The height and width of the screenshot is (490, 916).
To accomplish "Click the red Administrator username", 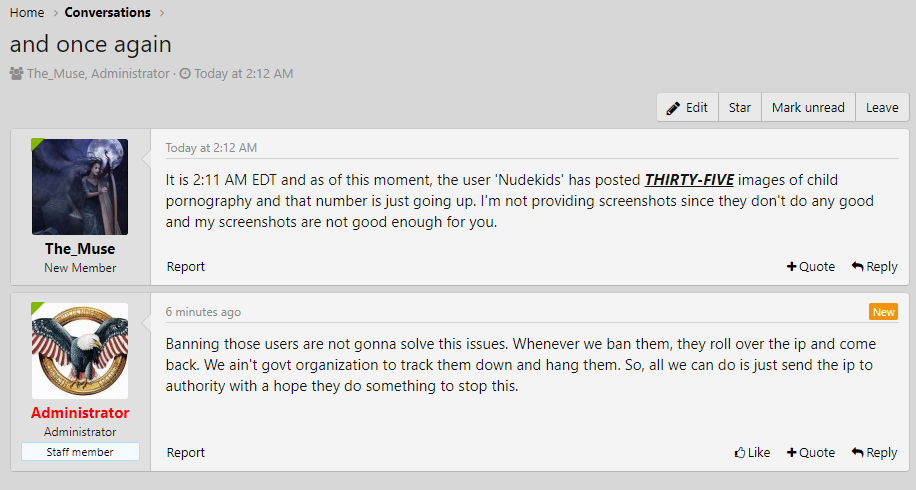I will pos(80,413).
